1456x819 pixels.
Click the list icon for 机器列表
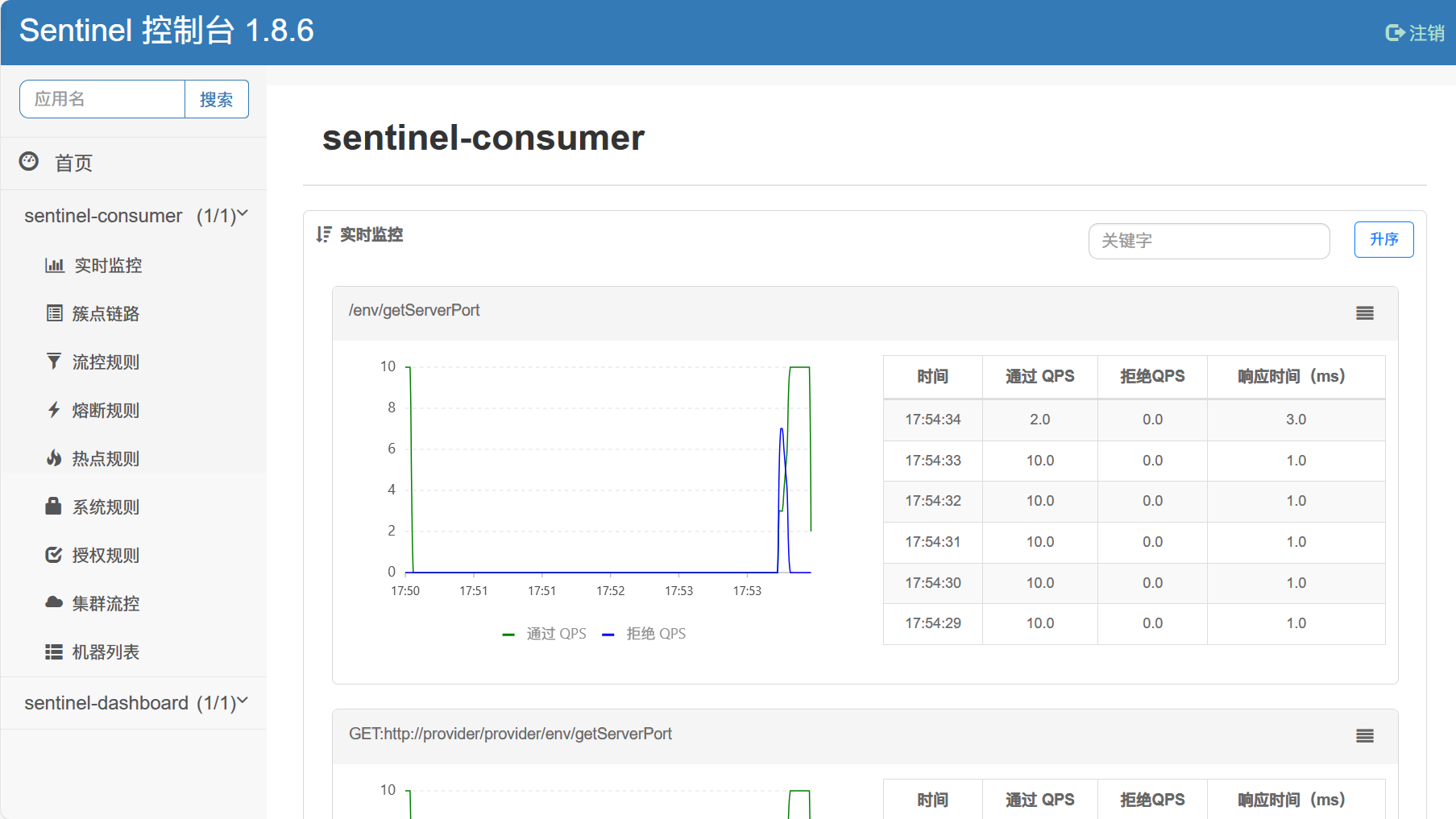tap(54, 651)
